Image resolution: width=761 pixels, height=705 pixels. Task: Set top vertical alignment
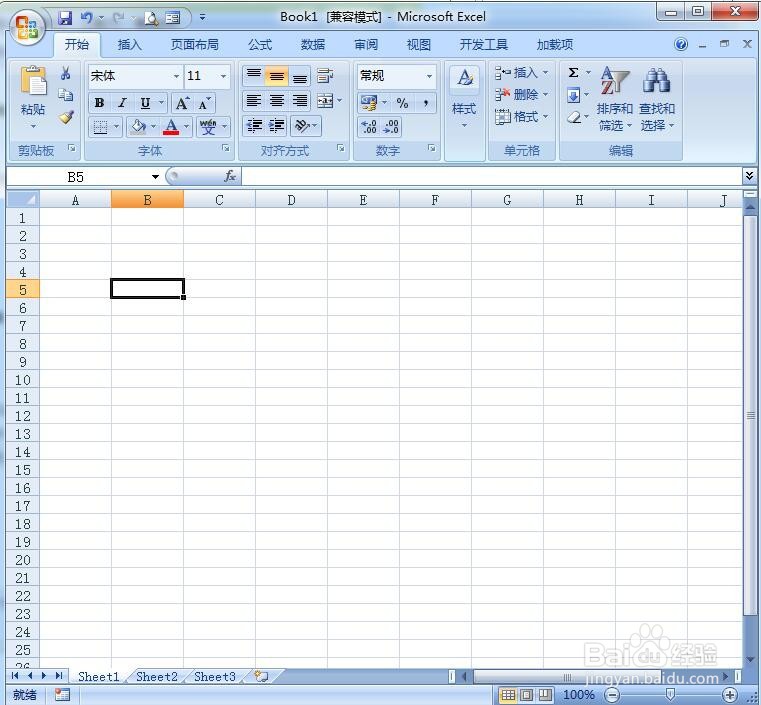253,76
